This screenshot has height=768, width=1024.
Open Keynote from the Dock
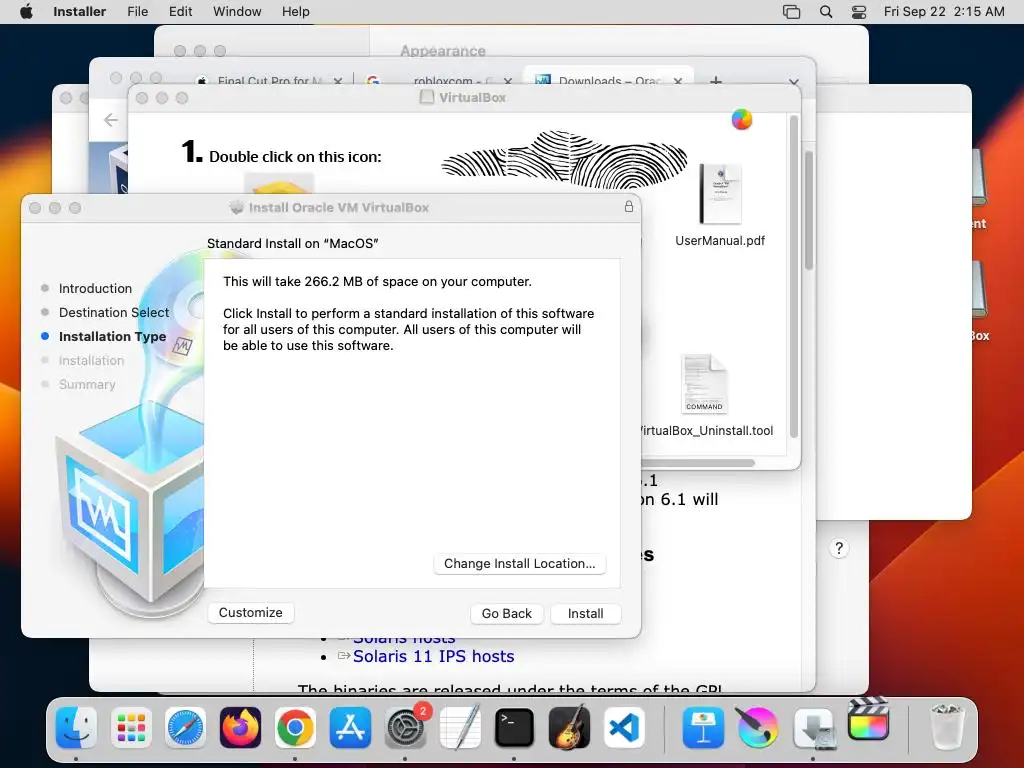click(x=703, y=728)
